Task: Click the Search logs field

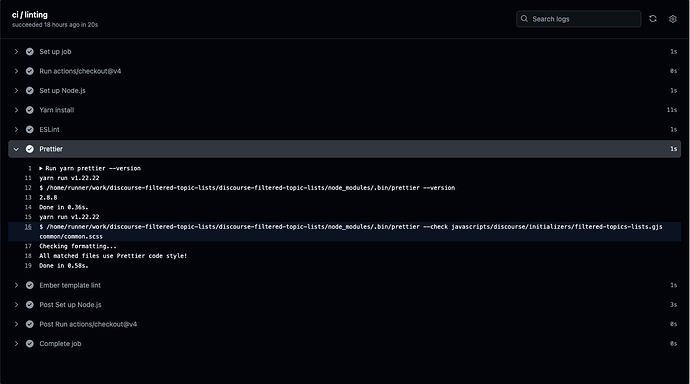Action: pyautogui.click(x=578, y=19)
